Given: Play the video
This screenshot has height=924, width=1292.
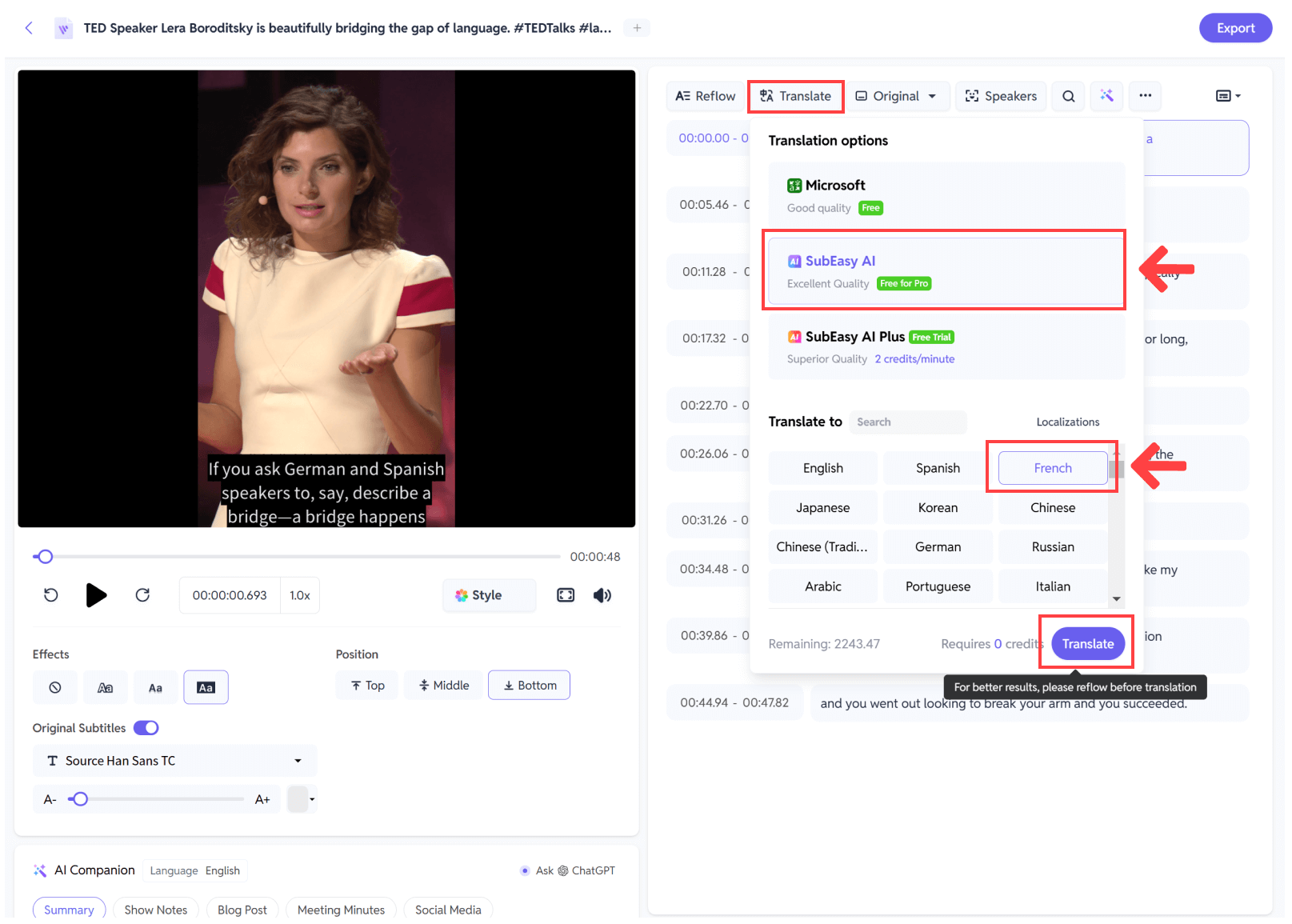Looking at the screenshot, I should pos(96,595).
